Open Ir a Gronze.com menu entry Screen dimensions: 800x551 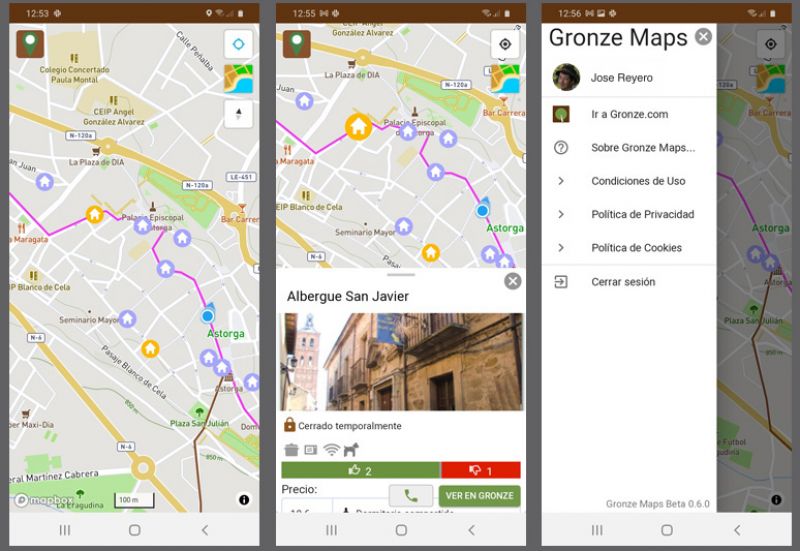coord(629,114)
